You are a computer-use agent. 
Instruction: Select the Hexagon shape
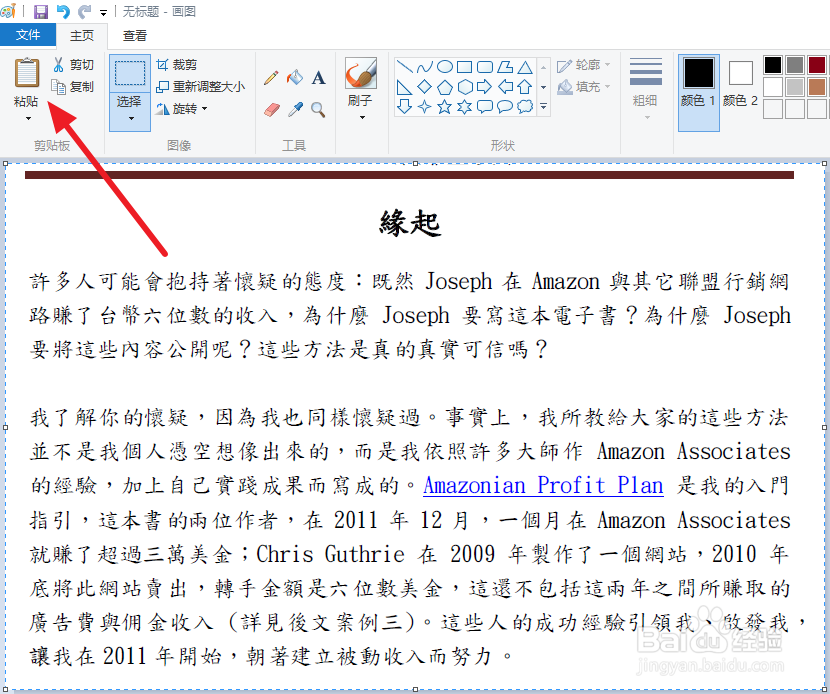[464, 87]
